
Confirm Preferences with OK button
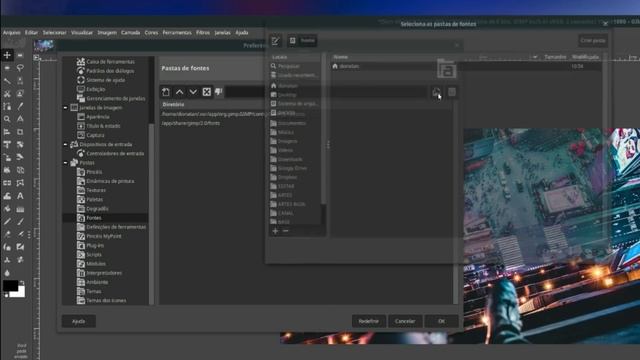pos(441,321)
